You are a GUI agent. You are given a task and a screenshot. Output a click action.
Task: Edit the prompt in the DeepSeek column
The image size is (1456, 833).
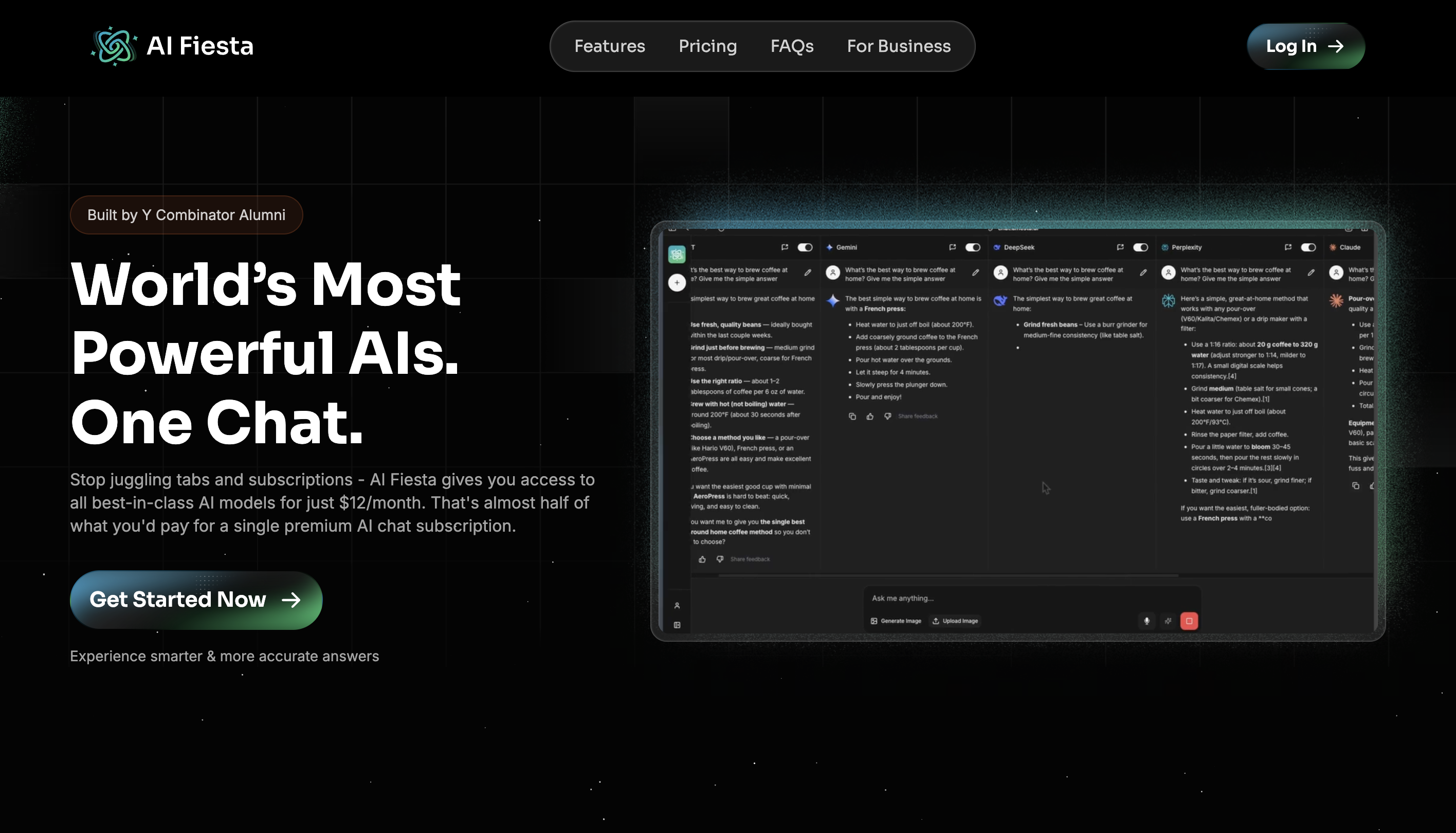1142,273
